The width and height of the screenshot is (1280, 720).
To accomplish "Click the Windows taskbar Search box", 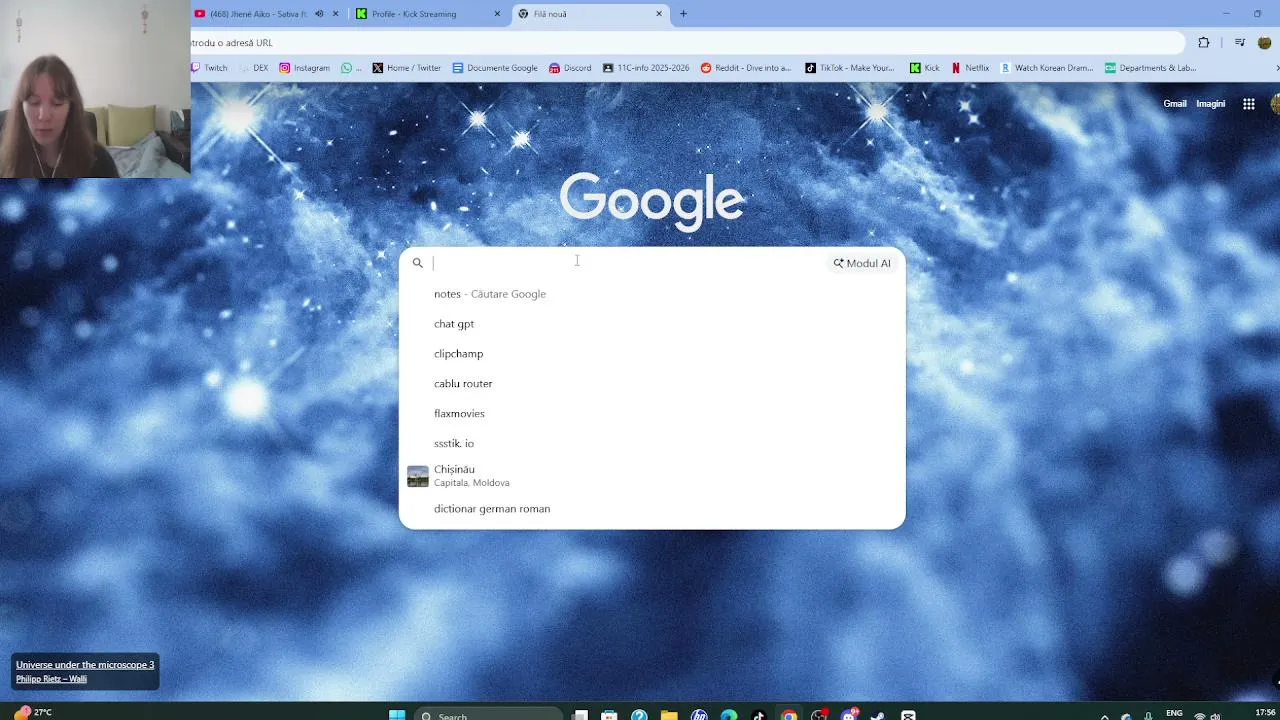I will (488, 715).
